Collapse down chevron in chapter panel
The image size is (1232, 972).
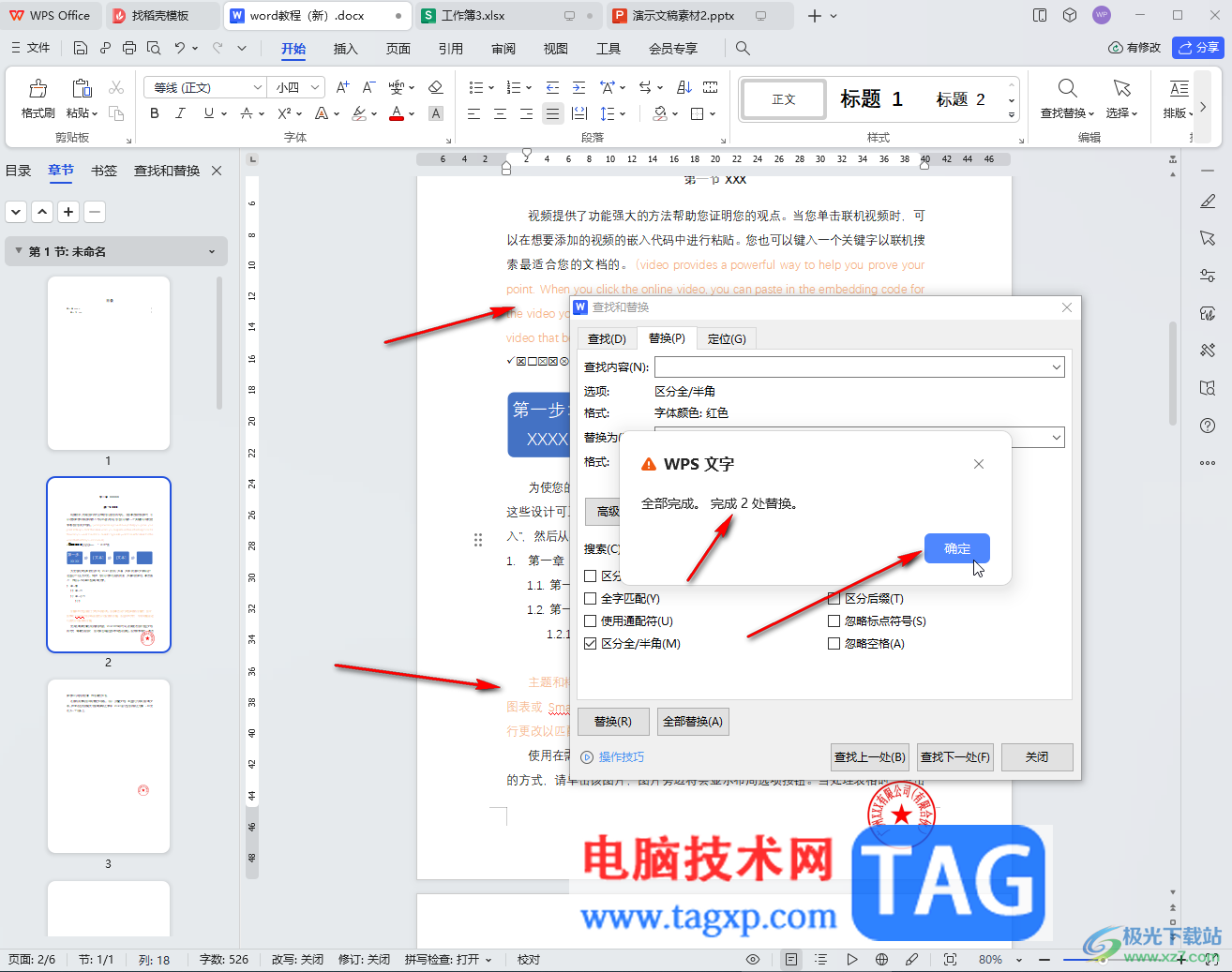[x=16, y=212]
